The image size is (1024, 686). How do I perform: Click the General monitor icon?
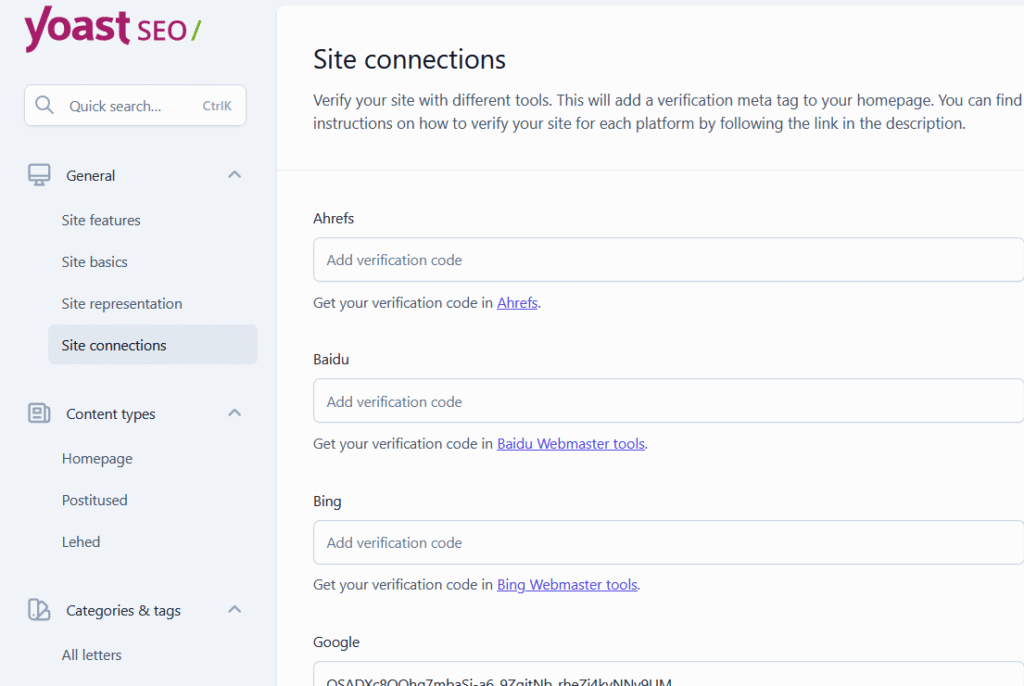[x=39, y=175]
